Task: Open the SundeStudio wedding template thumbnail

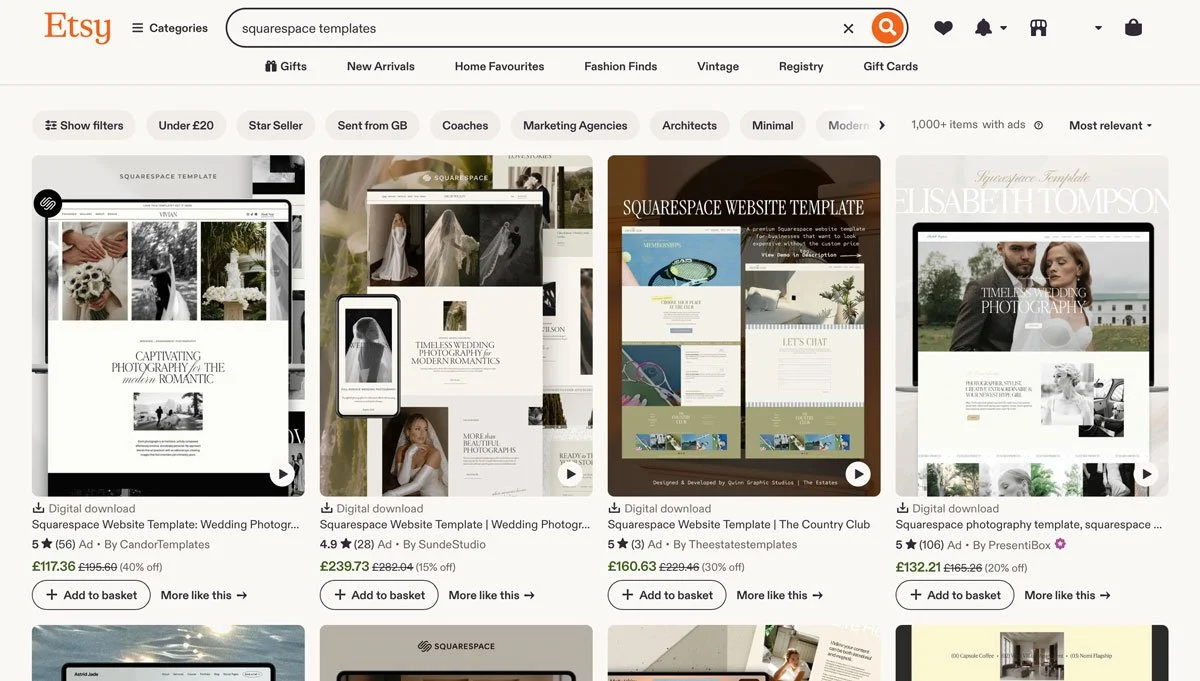Action: click(456, 325)
